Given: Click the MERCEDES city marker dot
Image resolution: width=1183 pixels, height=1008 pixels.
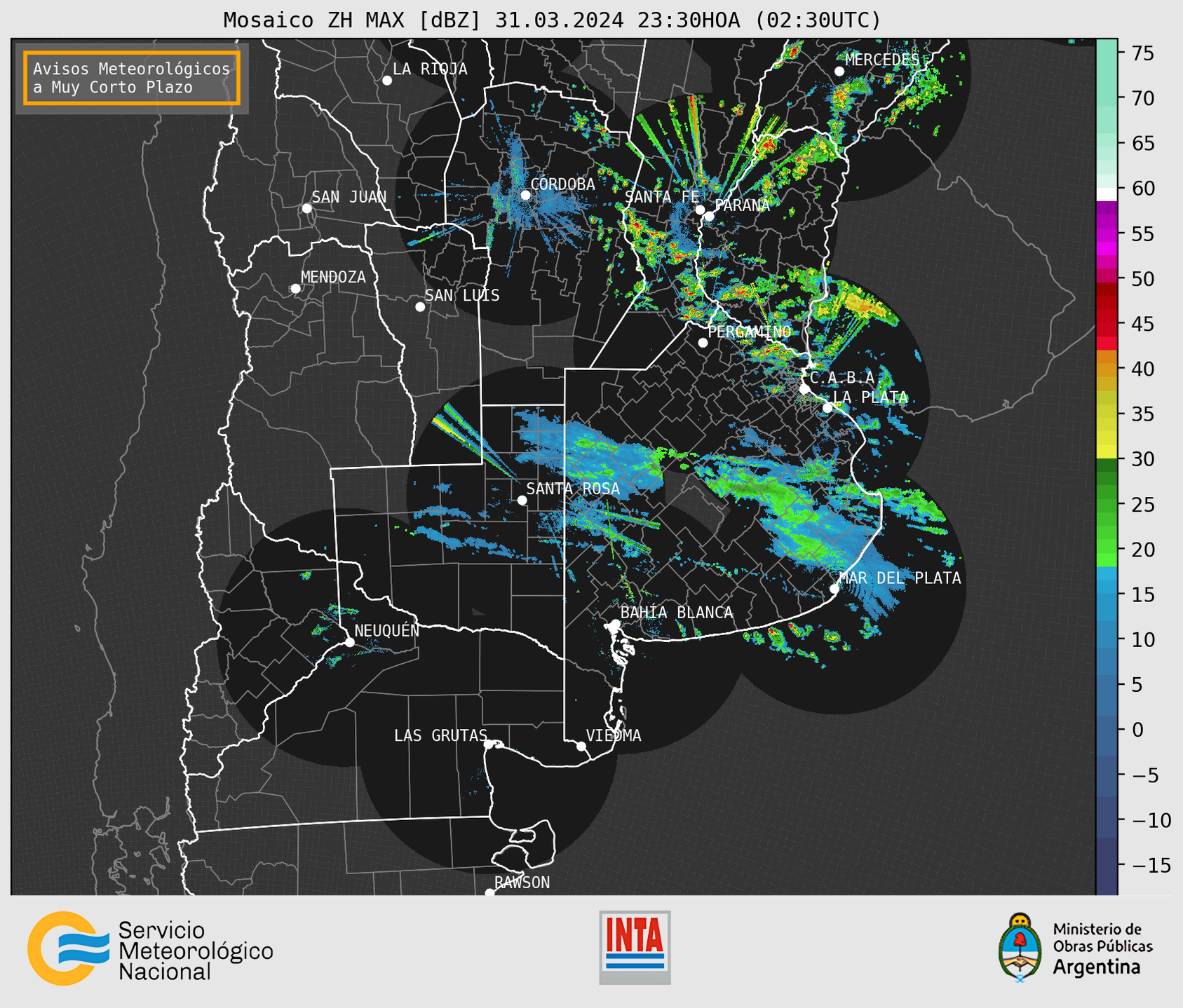Looking at the screenshot, I should pos(839,71).
